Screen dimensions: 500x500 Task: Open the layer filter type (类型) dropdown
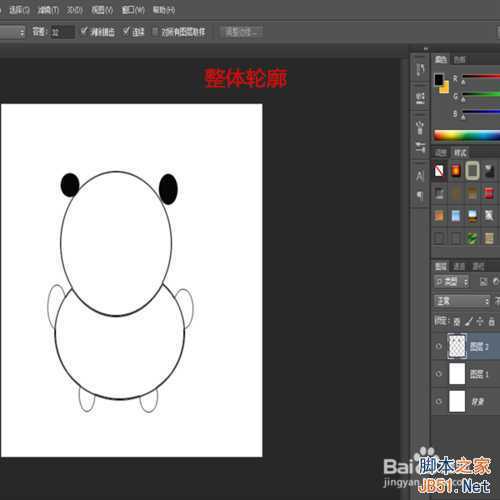[x=452, y=282]
